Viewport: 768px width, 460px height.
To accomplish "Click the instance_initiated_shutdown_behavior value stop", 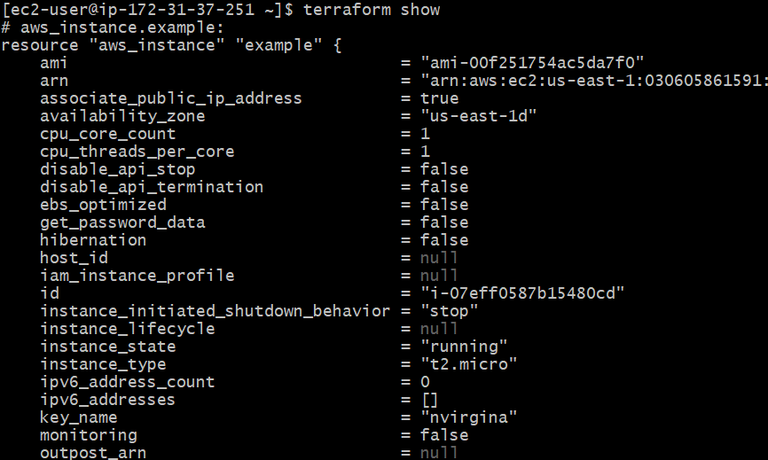I will pos(449,311).
